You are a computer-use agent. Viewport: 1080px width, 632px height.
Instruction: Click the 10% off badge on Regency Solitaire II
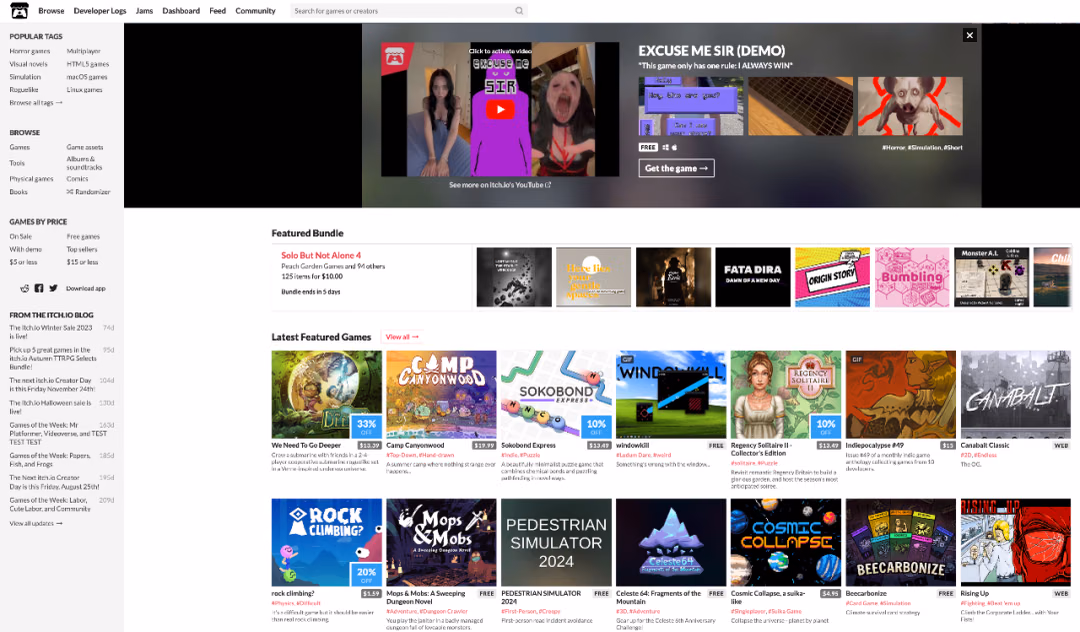(826, 427)
